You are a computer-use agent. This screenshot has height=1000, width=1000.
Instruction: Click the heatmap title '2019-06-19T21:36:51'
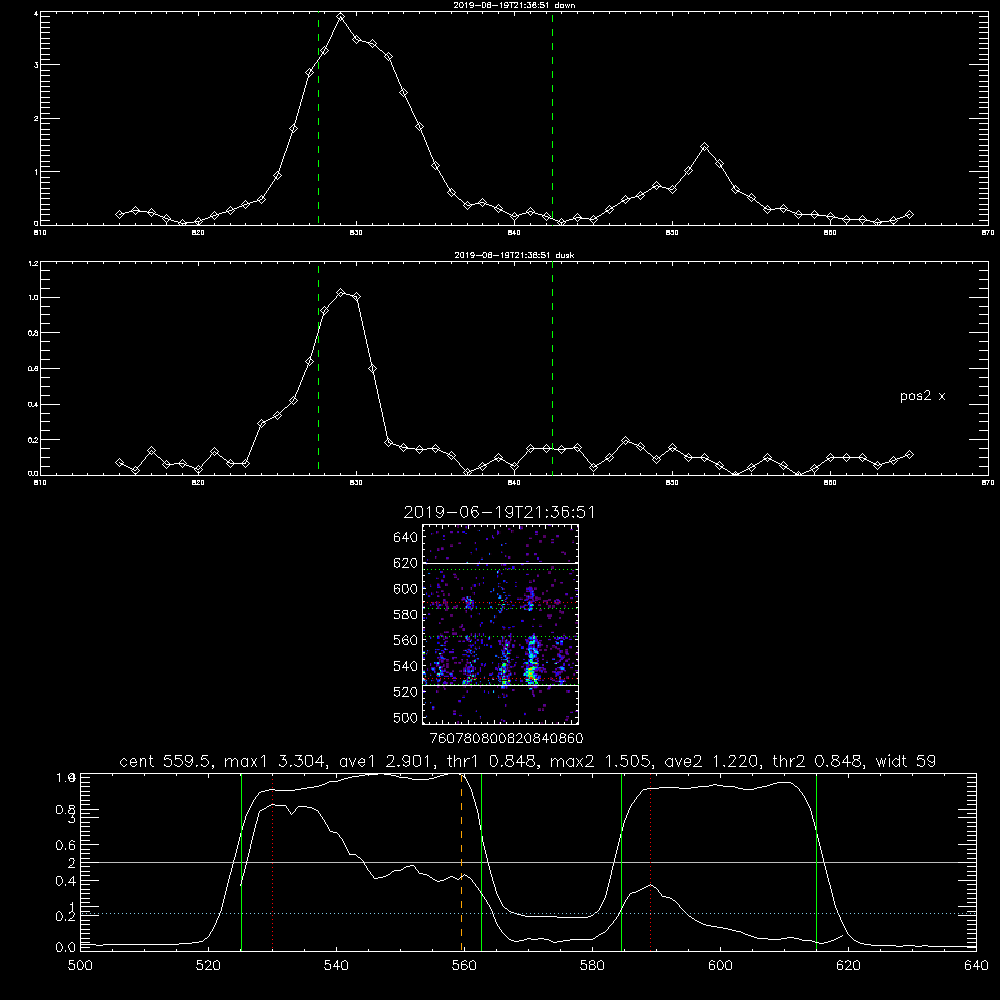coord(499,512)
